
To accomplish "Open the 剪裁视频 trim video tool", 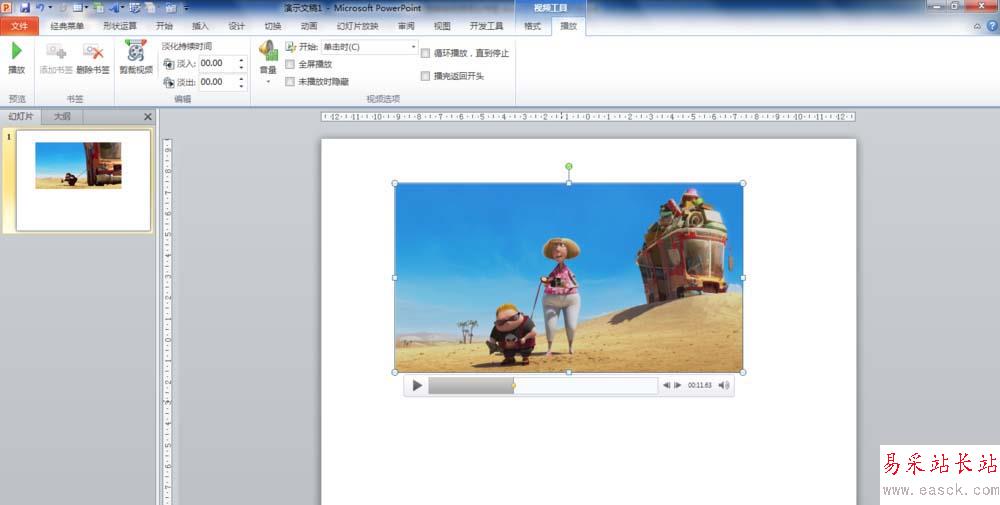I will (x=136, y=57).
